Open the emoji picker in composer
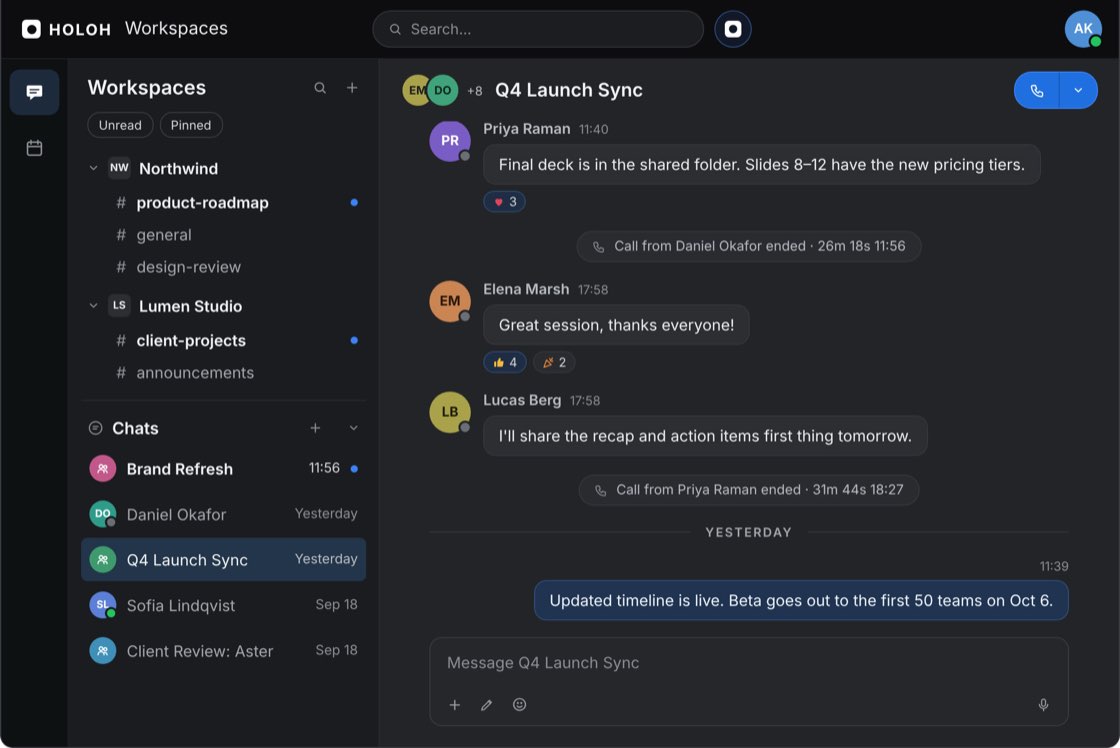Image resolution: width=1120 pixels, height=748 pixels. coord(519,705)
